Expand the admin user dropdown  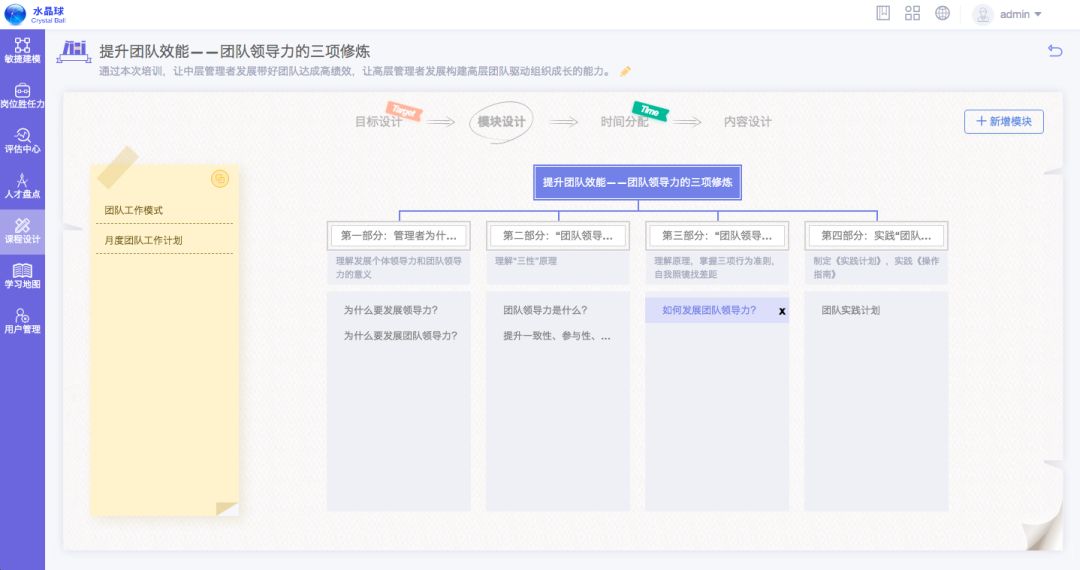pyautogui.click(x=1008, y=14)
